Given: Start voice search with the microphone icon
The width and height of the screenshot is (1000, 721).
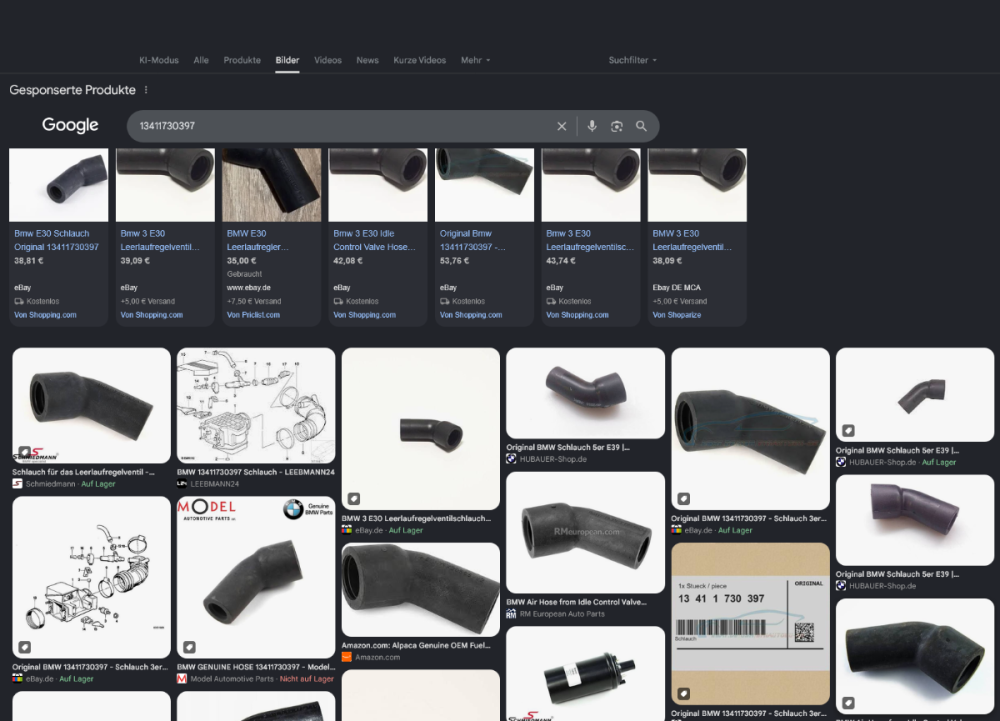Looking at the screenshot, I should pos(592,126).
